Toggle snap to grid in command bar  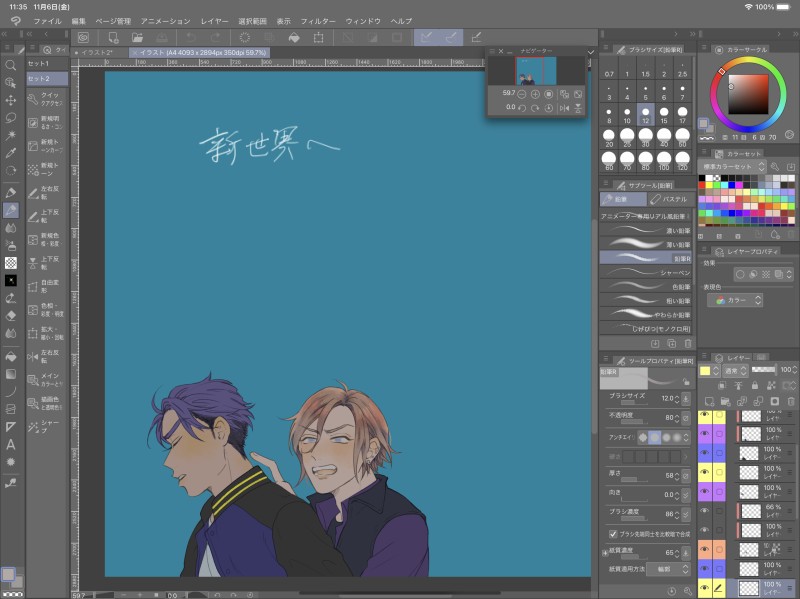point(476,37)
